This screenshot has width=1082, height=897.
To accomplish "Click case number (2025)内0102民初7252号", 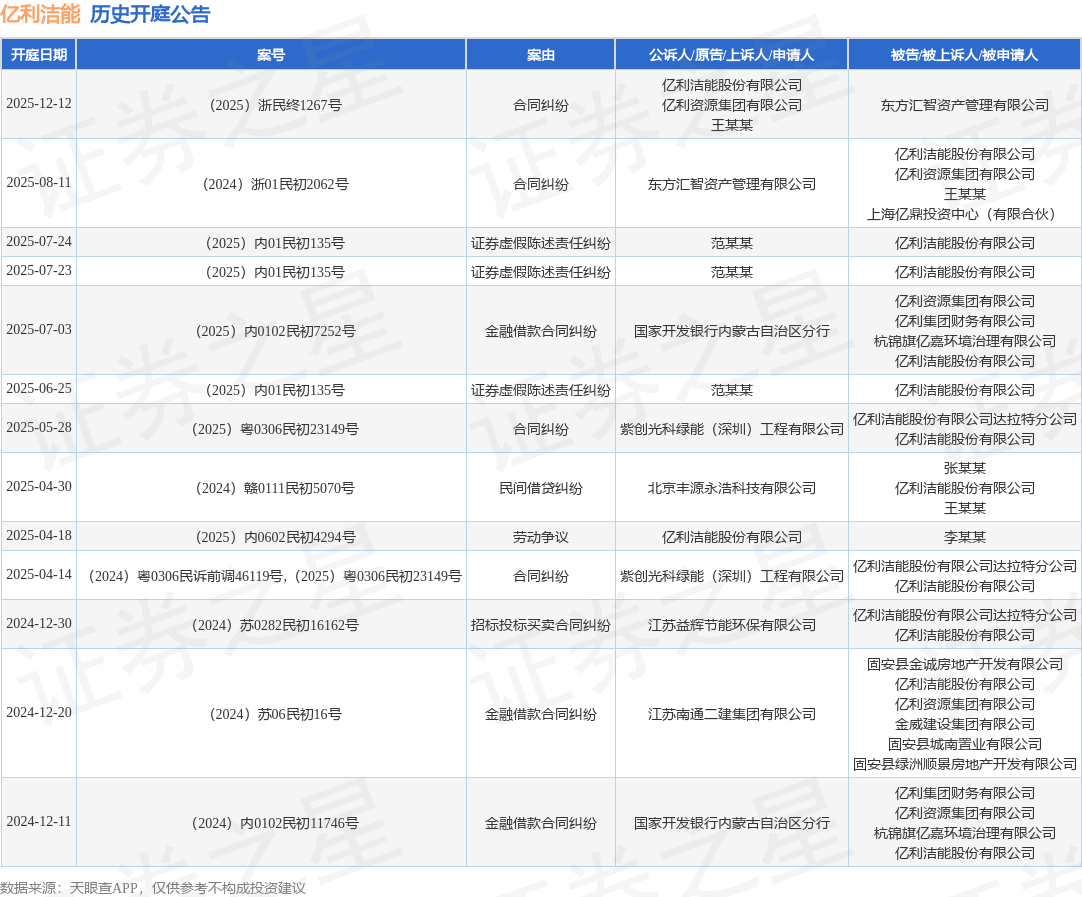I will 275,331.
